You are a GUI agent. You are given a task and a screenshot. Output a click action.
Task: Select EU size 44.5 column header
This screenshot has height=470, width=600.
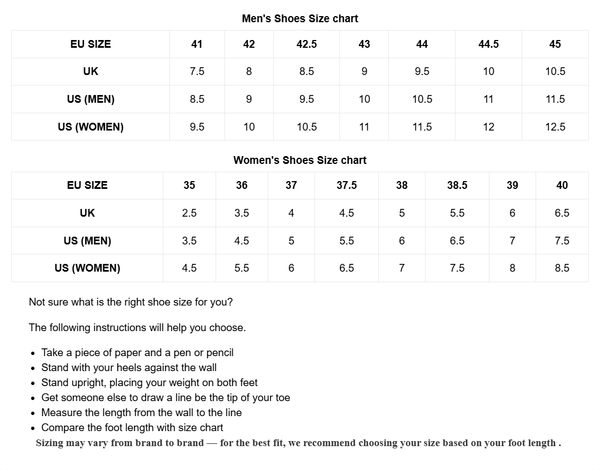[488, 44]
